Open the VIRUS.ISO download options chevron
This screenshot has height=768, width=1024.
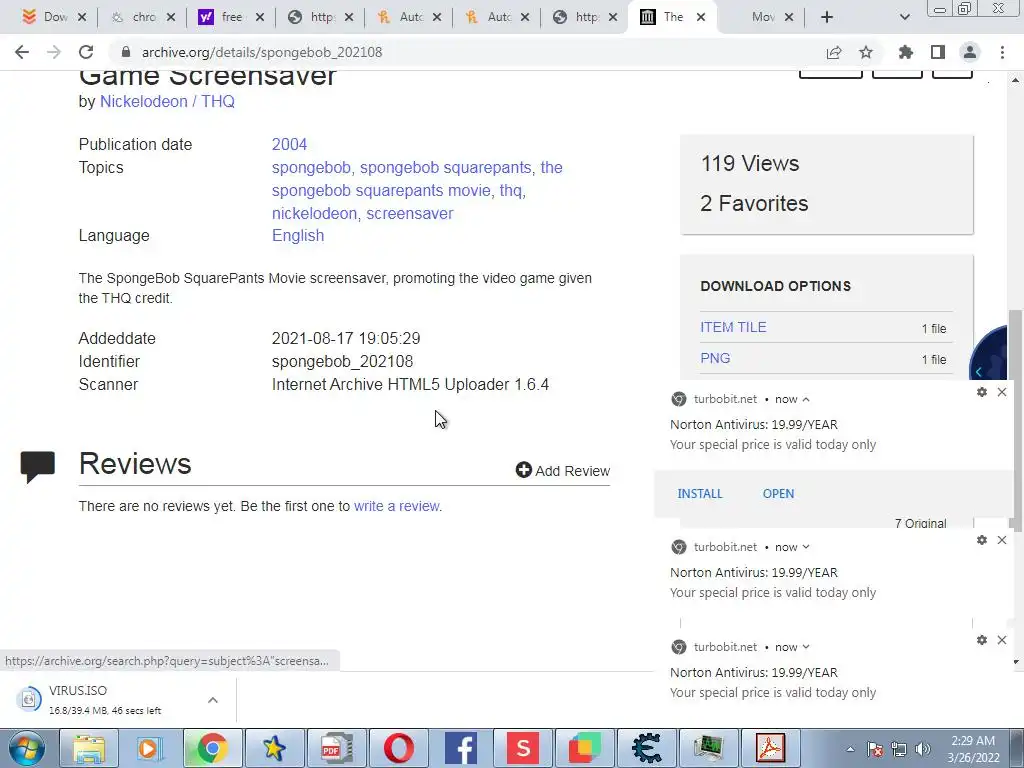point(213,700)
